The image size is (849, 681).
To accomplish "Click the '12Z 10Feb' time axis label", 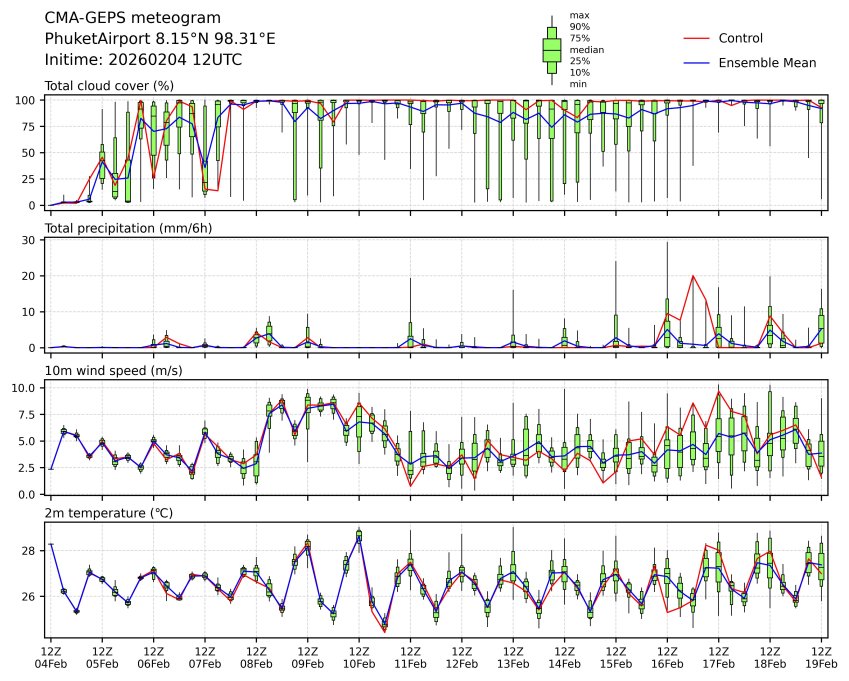I will click(x=359, y=658).
